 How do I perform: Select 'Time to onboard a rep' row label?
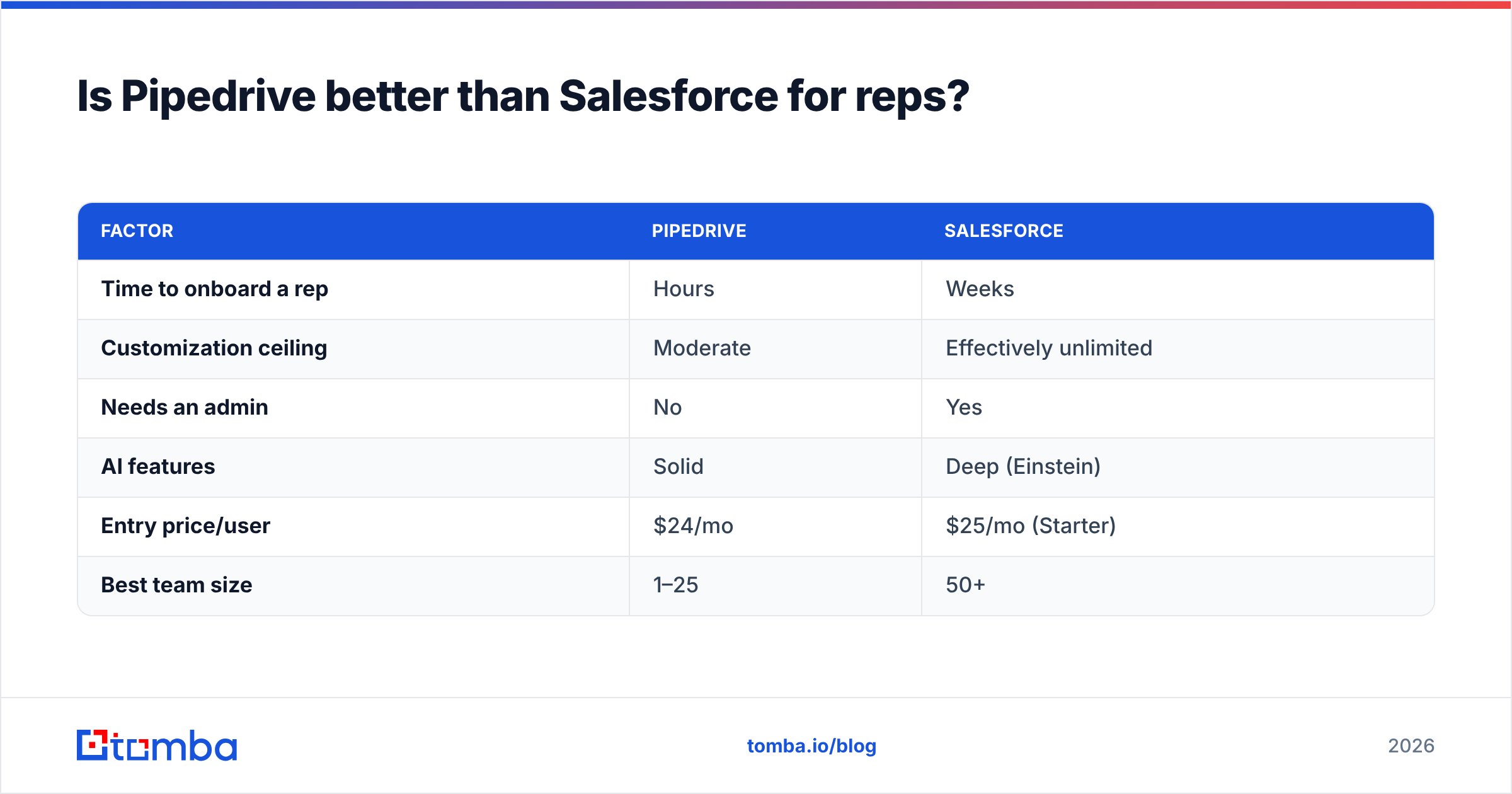tap(215, 289)
